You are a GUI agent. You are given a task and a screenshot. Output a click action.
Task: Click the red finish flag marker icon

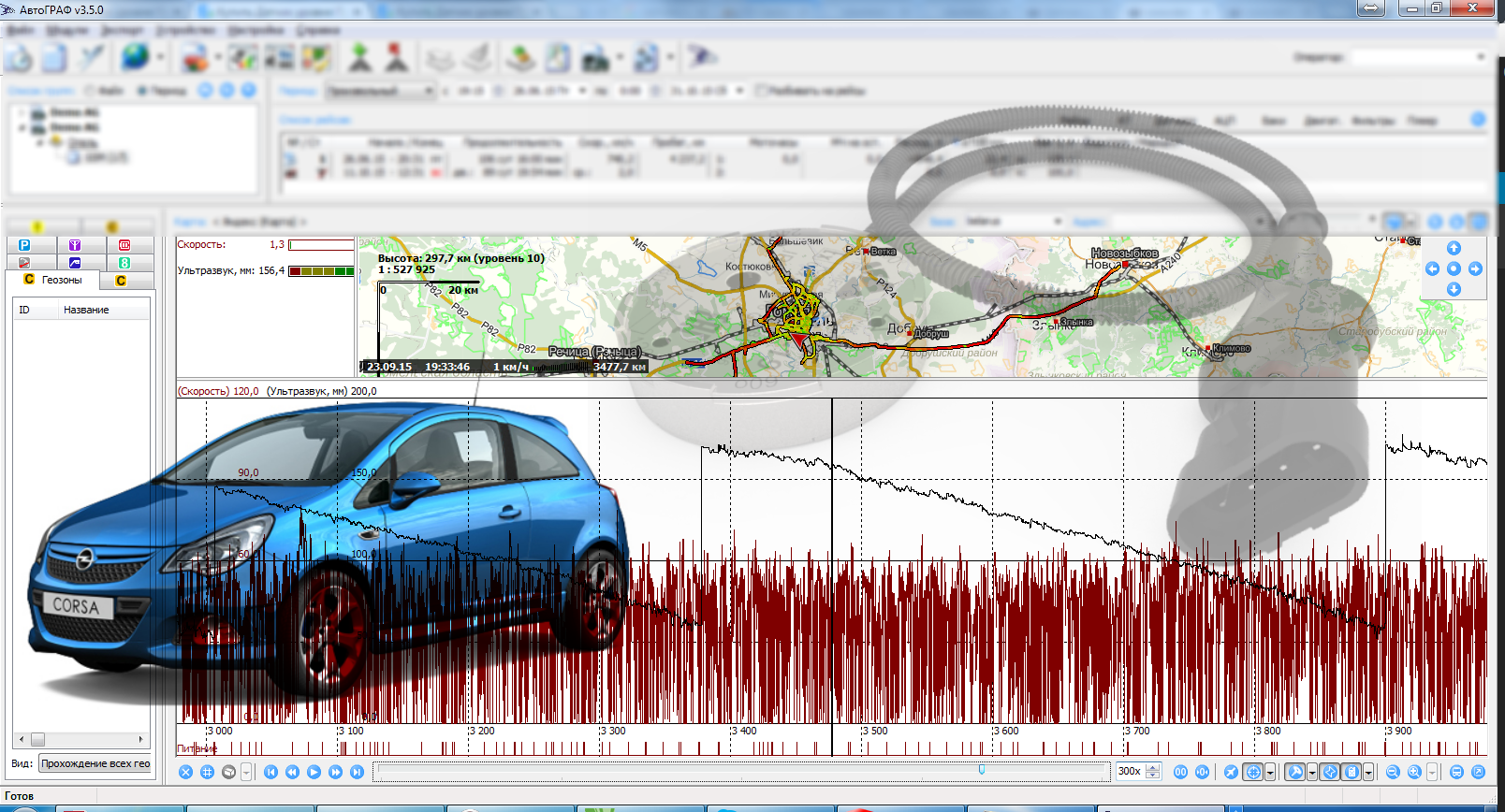pyautogui.click(x=397, y=58)
